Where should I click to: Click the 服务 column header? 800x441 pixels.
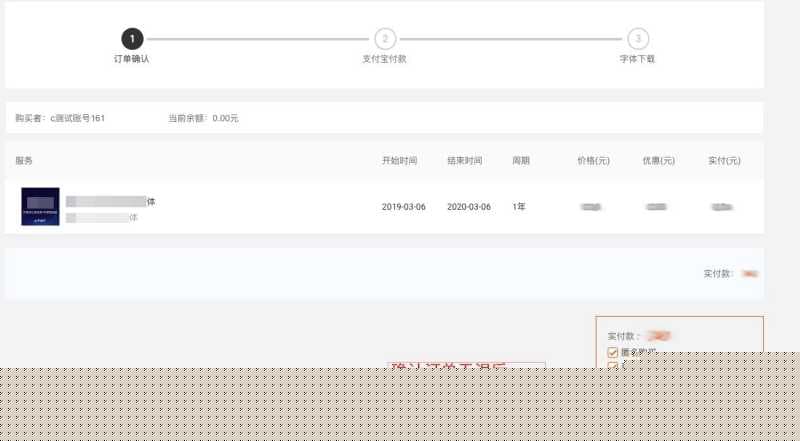[23, 161]
